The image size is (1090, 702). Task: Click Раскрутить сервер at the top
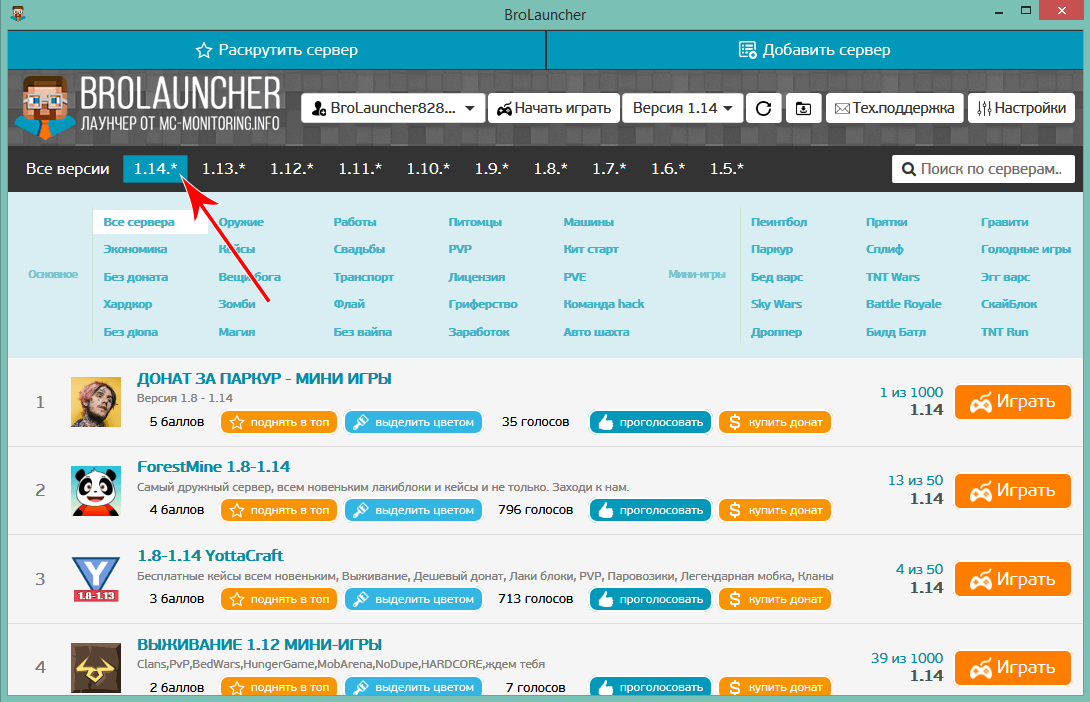[x=277, y=50]
